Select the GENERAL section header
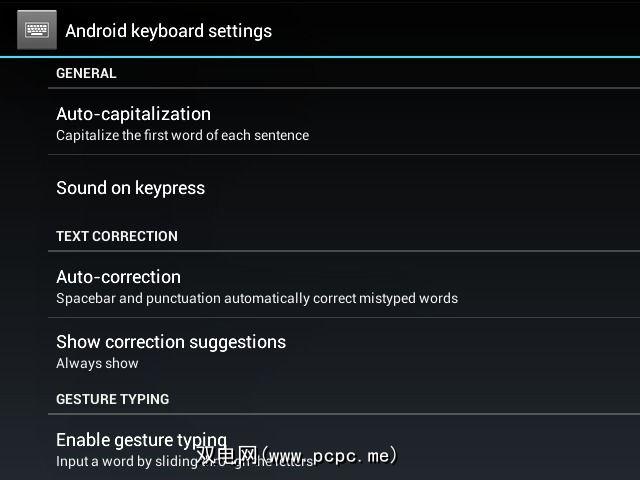This screenshot has height=480, width=640. [86, 73]
